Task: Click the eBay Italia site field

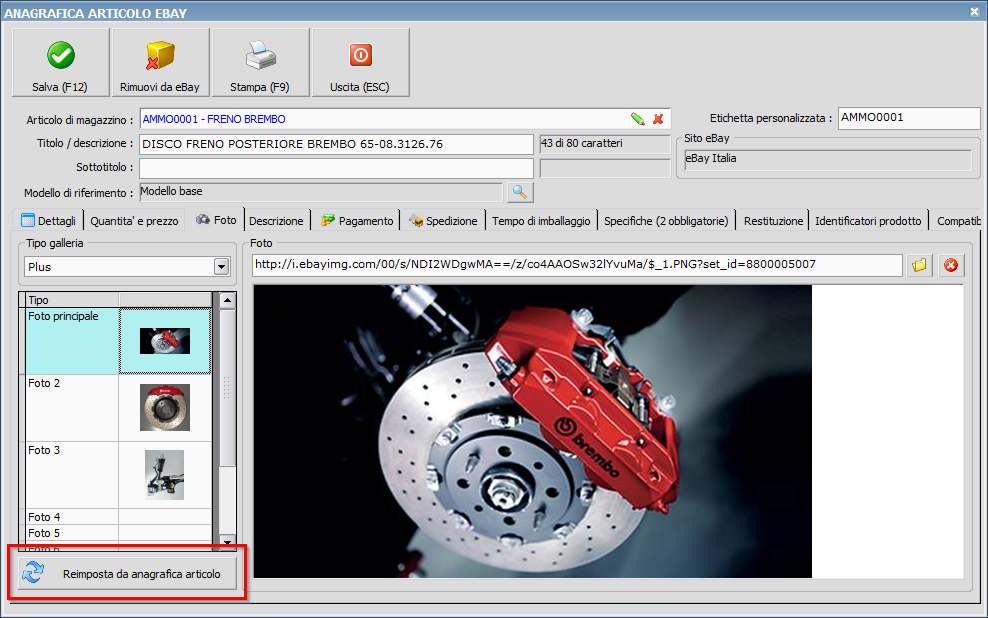Action: (828, 159)
